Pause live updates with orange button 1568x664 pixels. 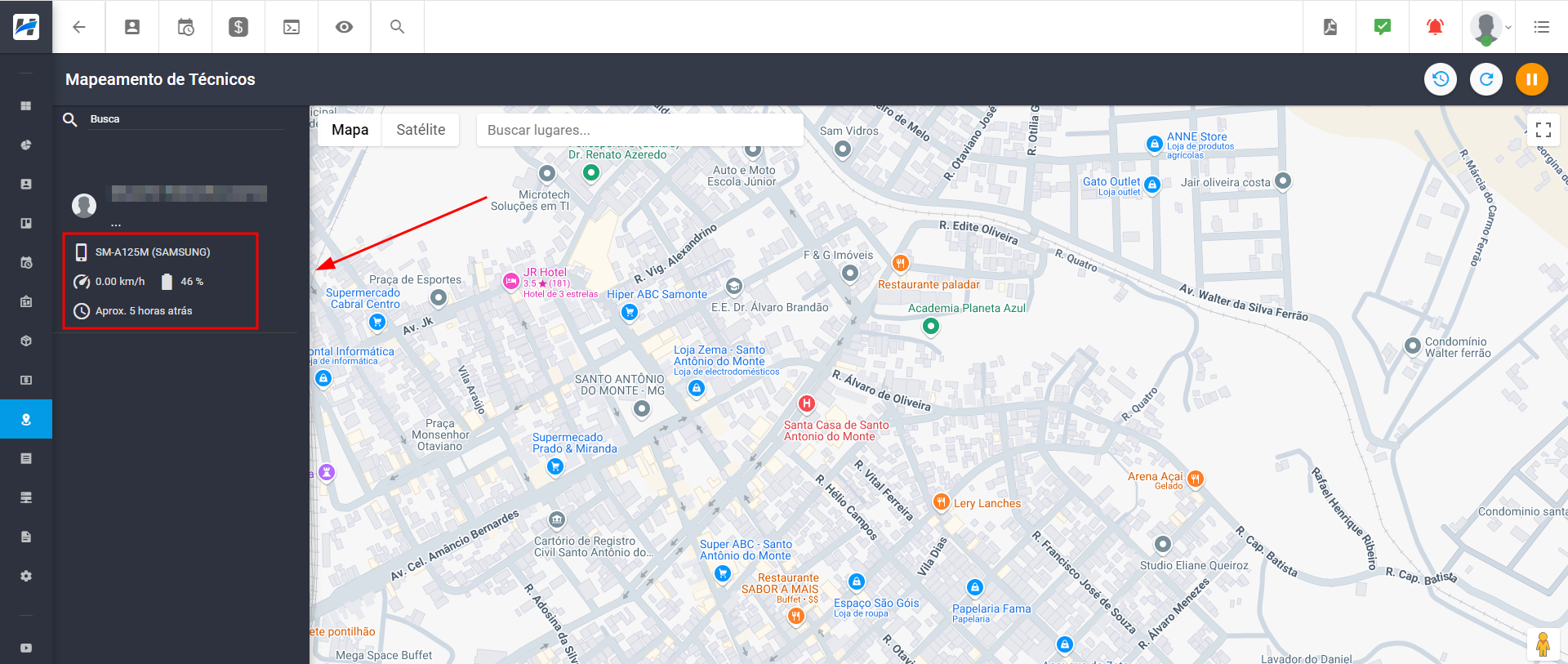click(1532, 79)
